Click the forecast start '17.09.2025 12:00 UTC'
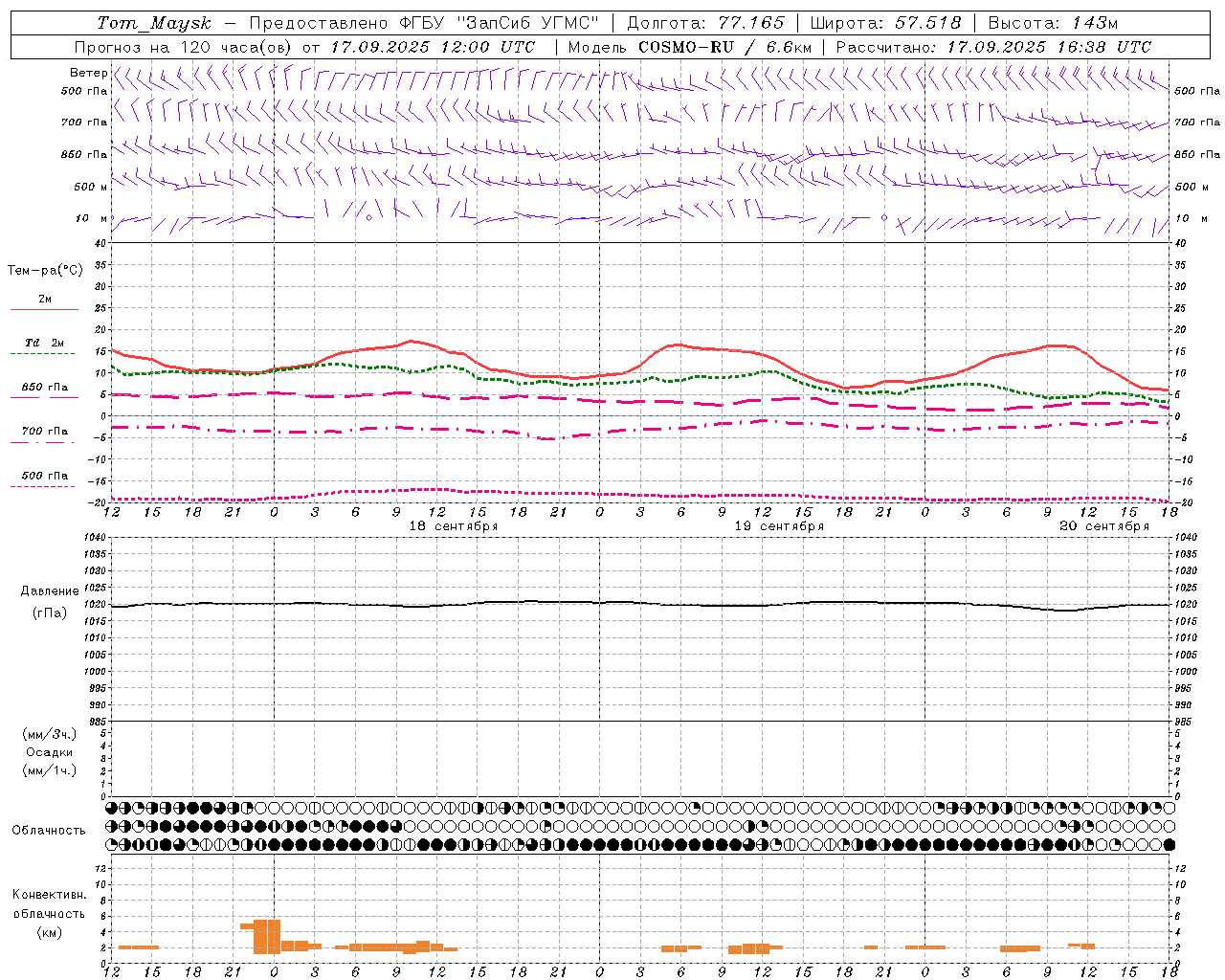Screen dimensions: 1225x980 tap(433, 47)
